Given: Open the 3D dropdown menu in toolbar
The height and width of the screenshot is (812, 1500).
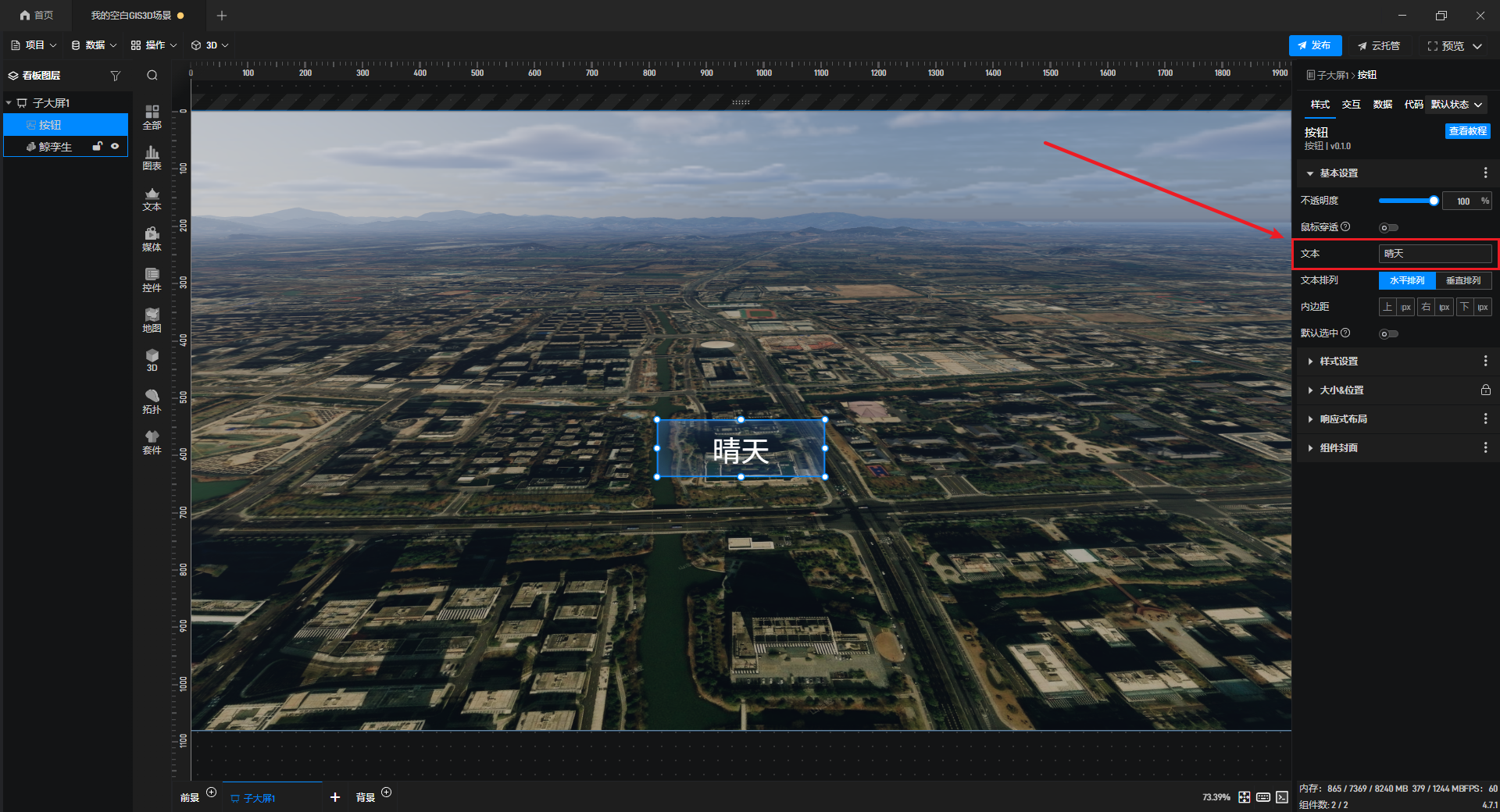Looking at the screenshot, I should point(210,45).
